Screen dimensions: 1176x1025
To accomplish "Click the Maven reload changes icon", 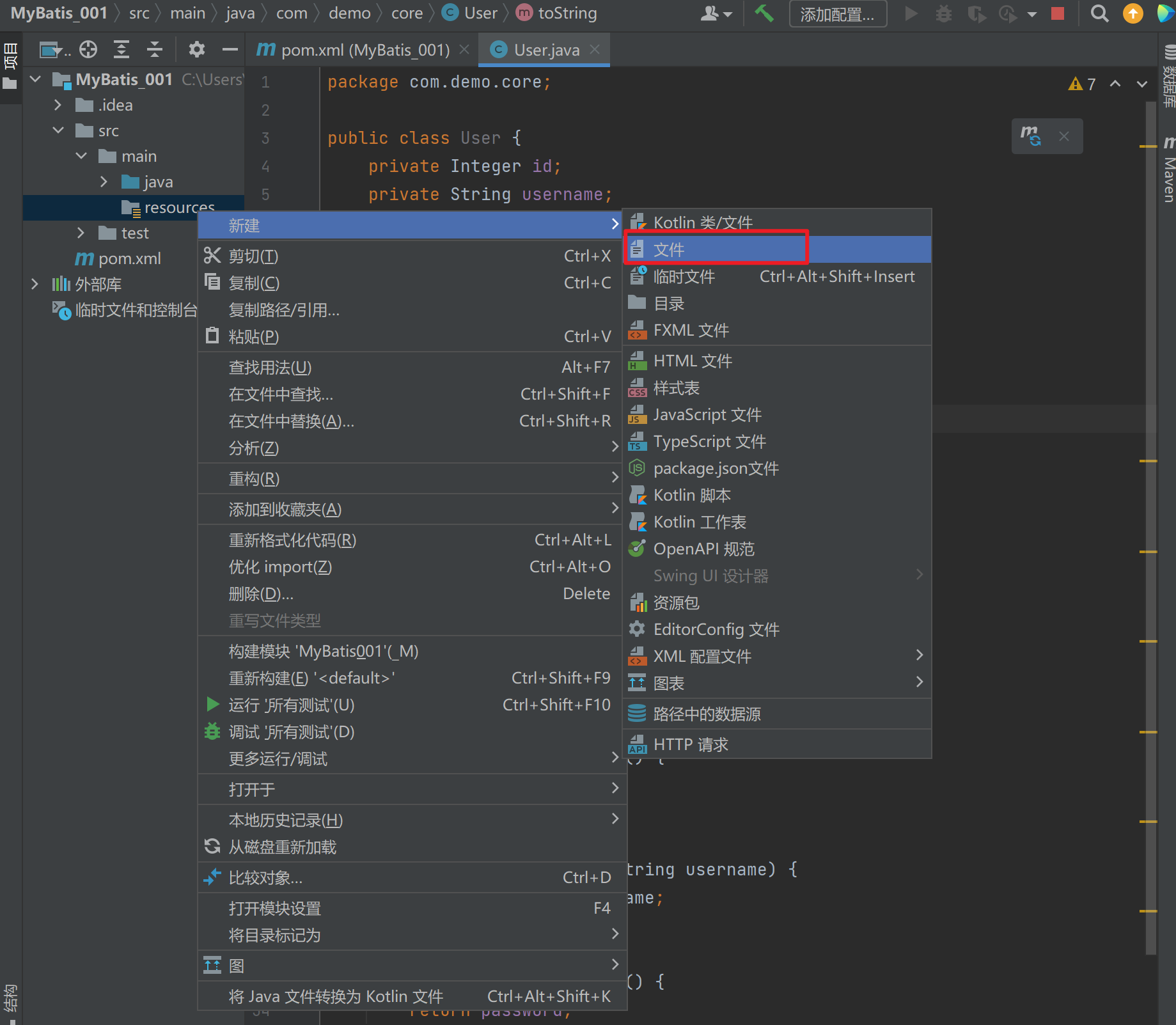I will coord(1030,136).
